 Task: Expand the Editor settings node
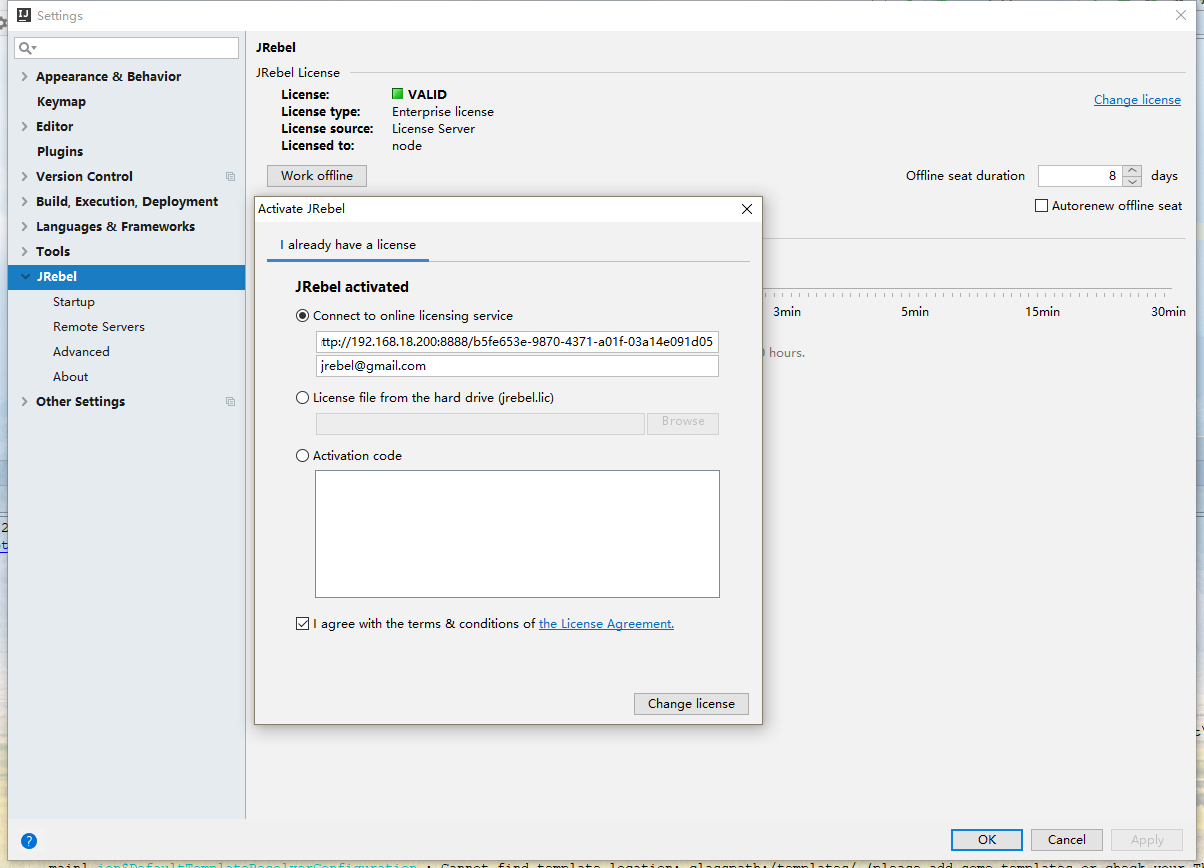pyautogui.click(x=24, y=126)
